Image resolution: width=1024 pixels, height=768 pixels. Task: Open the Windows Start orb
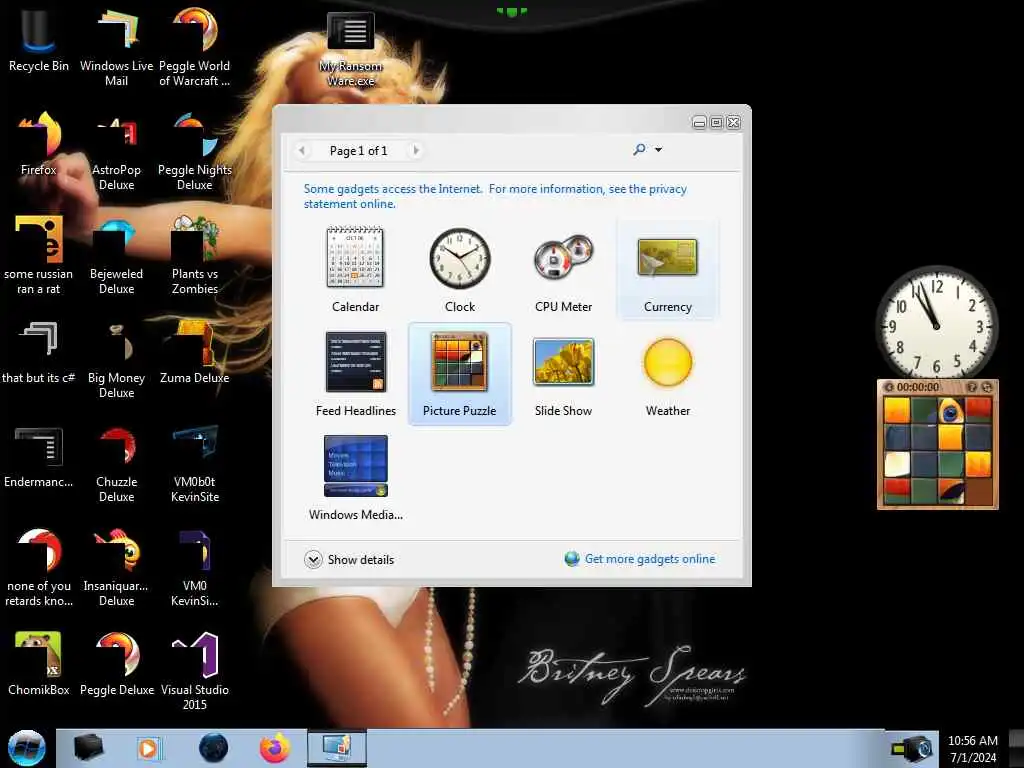[x=26, y=748]
